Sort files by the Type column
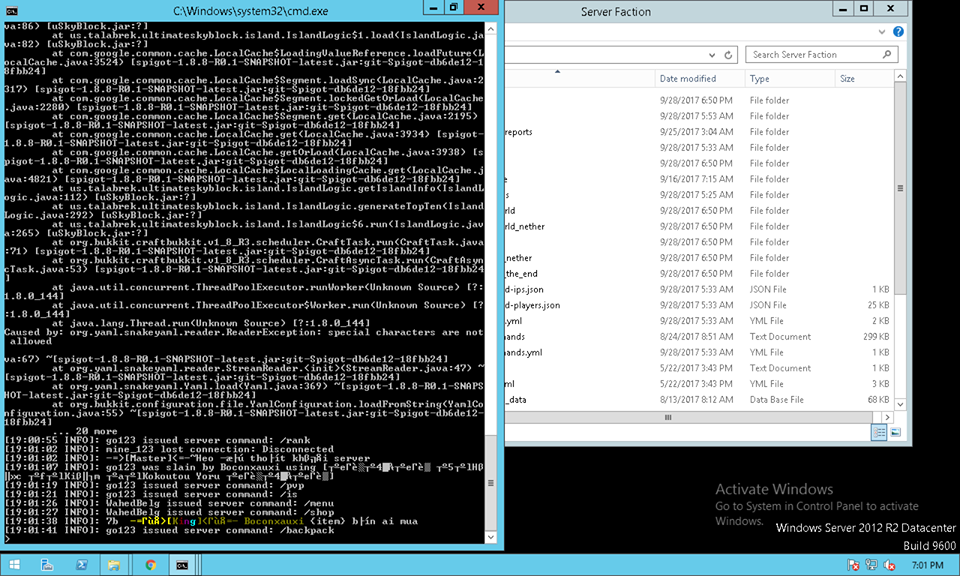 click(760, 78)
